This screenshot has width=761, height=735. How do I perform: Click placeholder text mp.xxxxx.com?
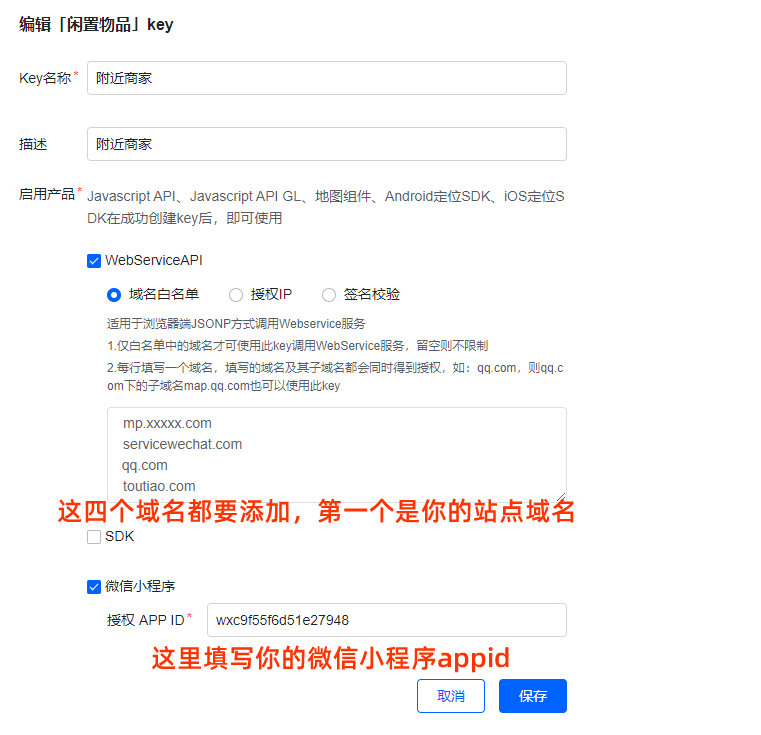point(167,423)
